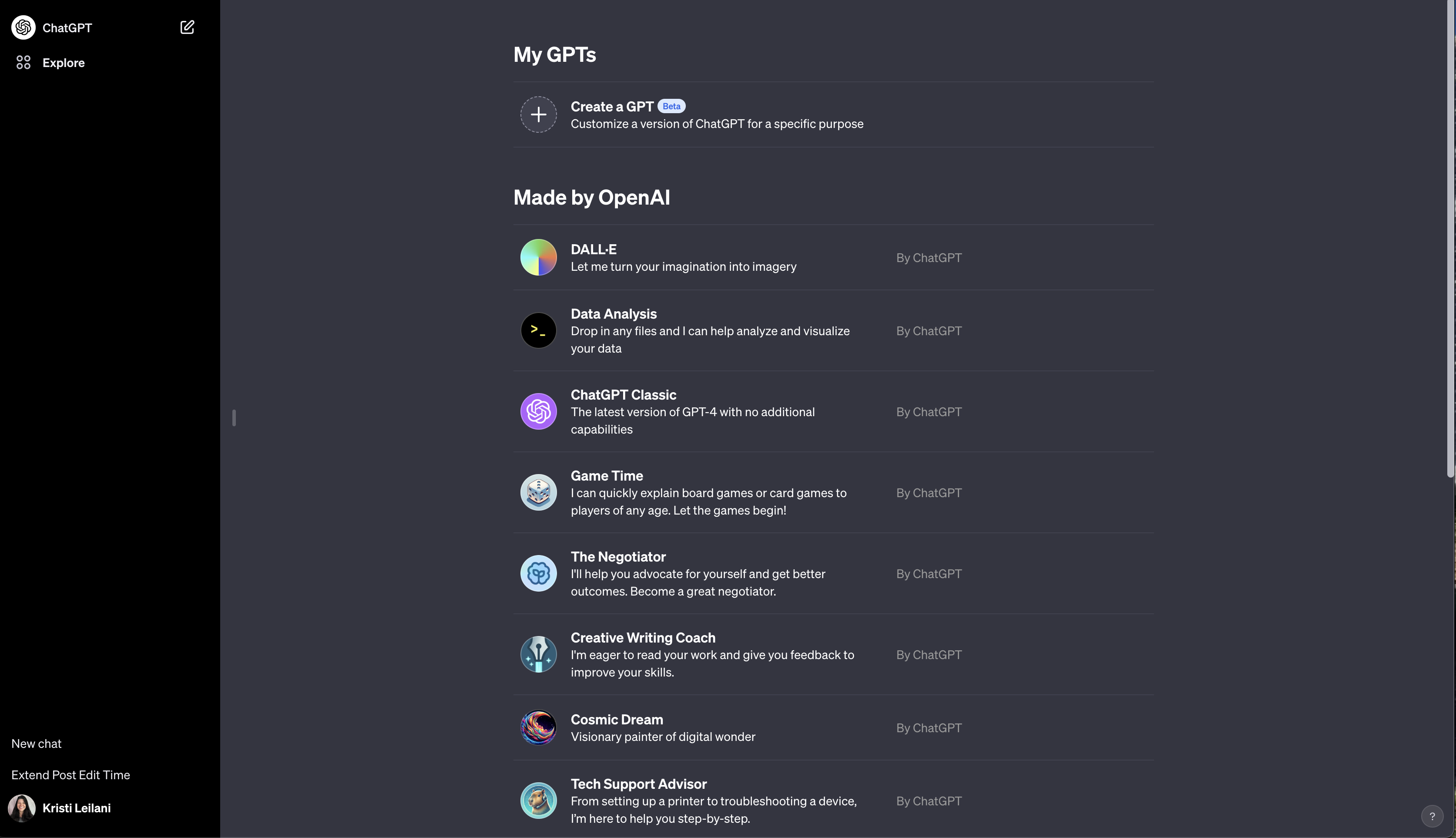Select the Data Analysis terminal icon
The width and height of the screenshot is (1456, 838).
(x=538, y=330)
